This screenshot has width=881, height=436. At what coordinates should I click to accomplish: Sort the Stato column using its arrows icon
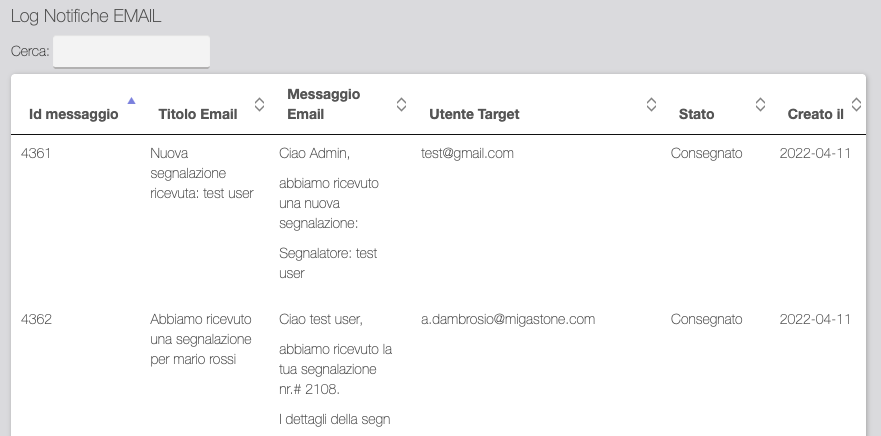(760, 104)
